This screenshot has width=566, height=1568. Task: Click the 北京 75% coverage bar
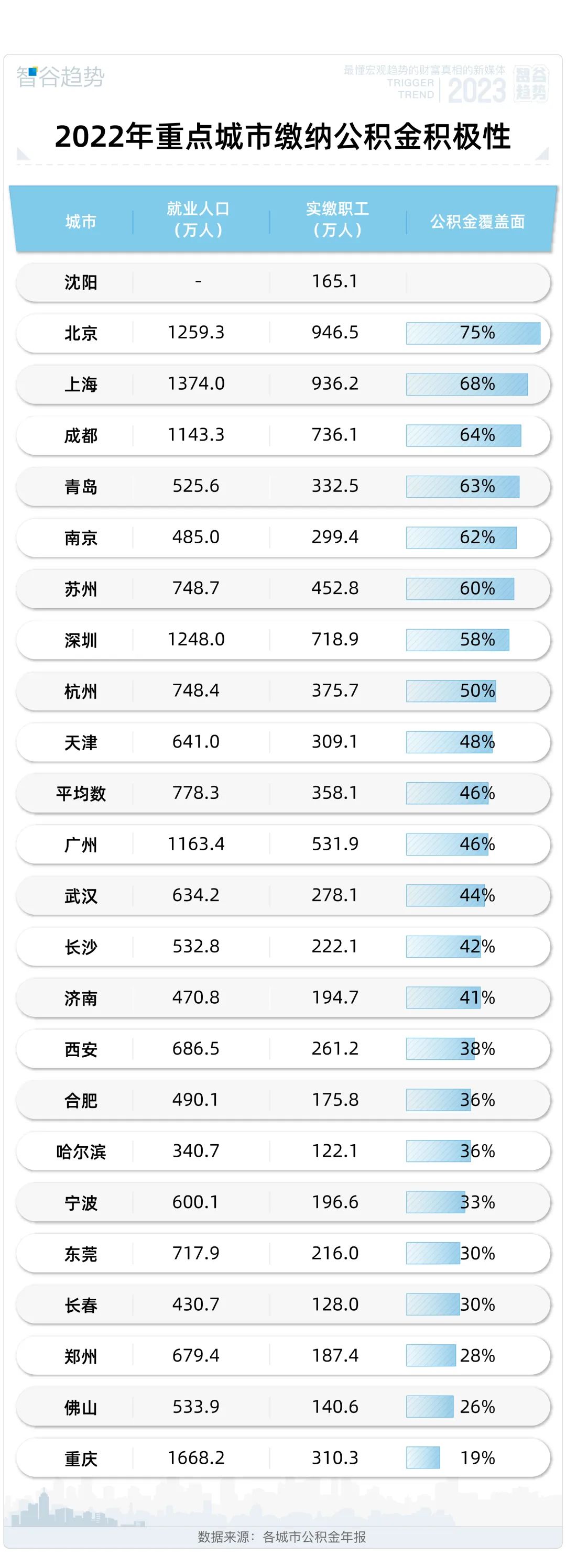click(473, 333)
